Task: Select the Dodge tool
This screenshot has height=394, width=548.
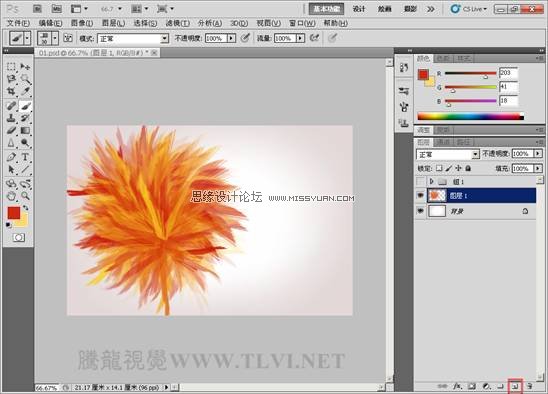Action: pyautogui.click(x=25, y=143)
